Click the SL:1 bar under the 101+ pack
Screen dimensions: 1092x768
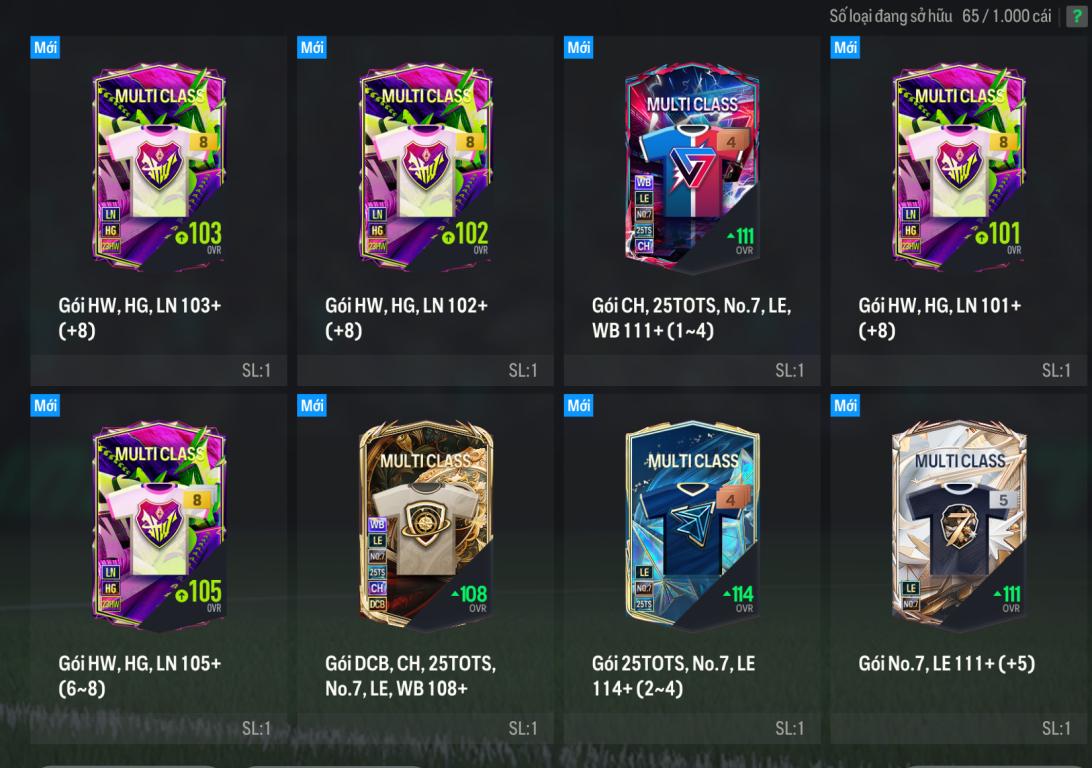coord(959,370)
